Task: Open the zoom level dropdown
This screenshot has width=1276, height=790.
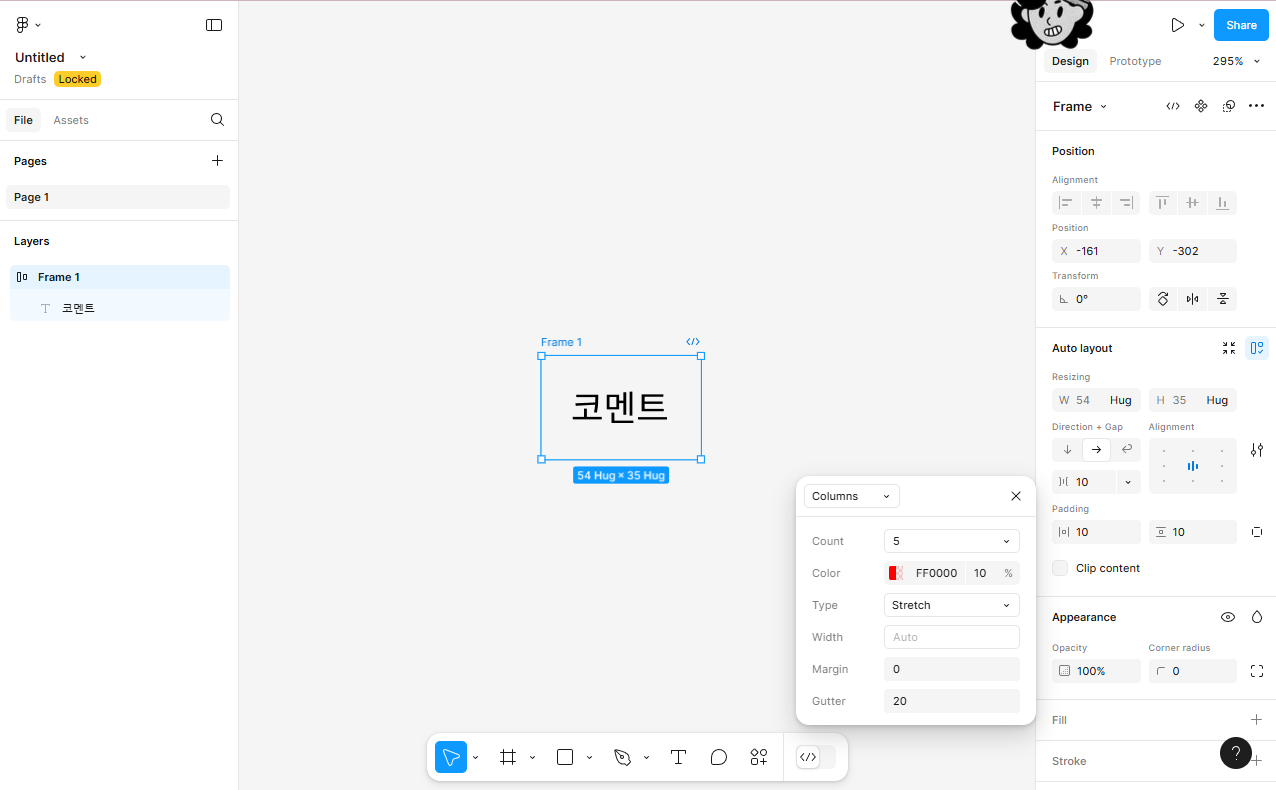Action: tap(1237, 61)
